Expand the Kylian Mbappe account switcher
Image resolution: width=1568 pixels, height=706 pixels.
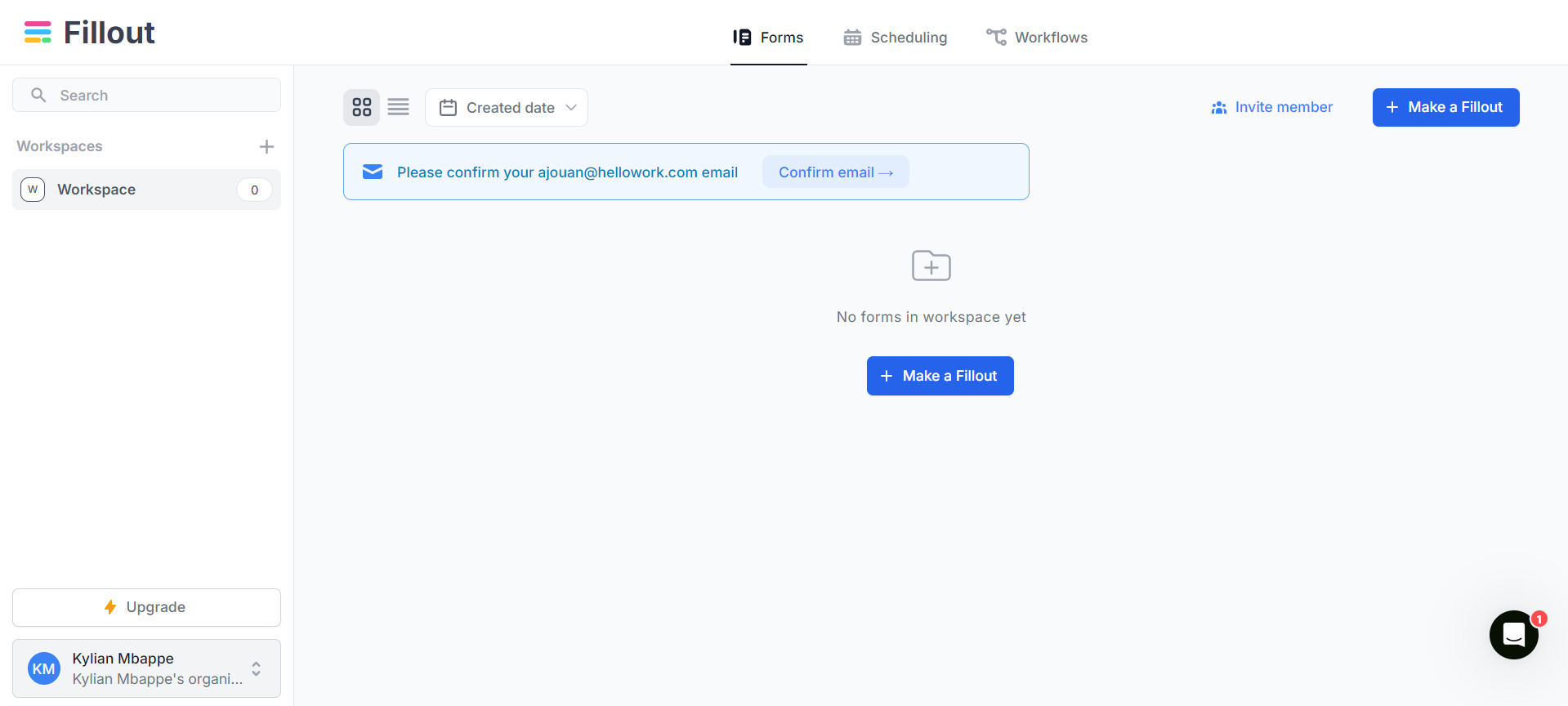146,668
